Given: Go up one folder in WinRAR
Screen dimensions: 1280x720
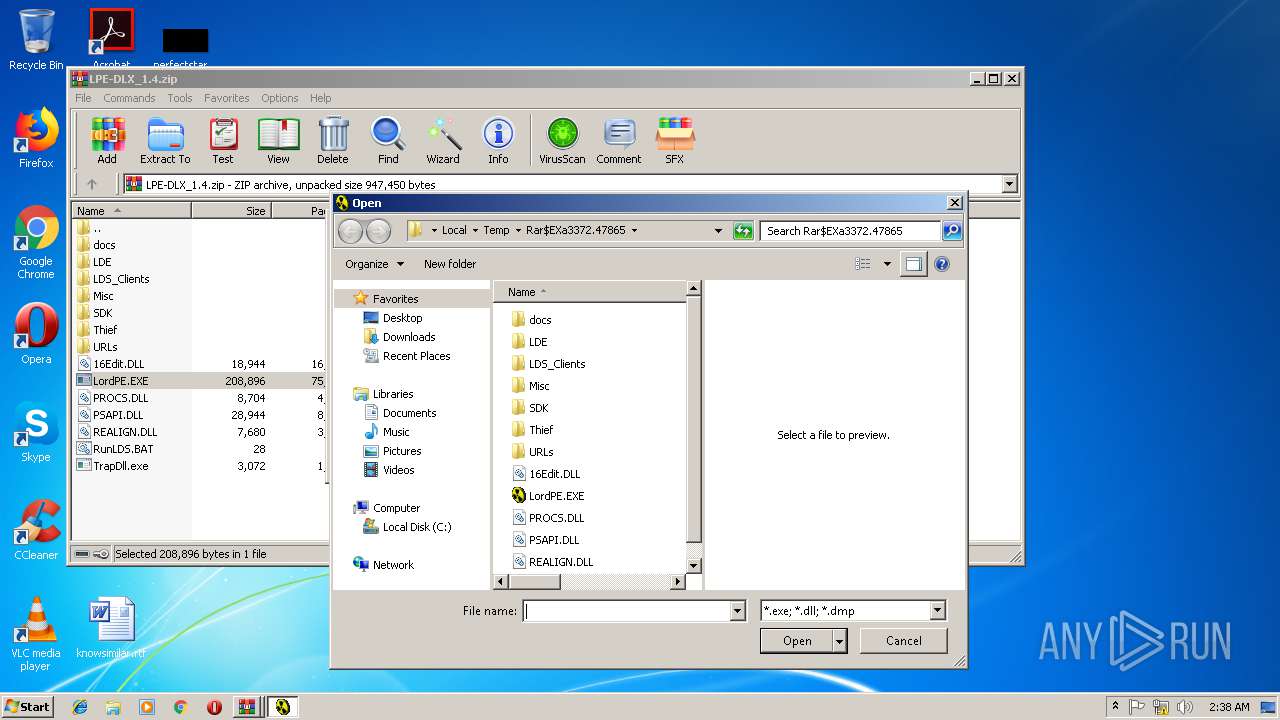Looking at the screenshot, I should click(92, 184).
